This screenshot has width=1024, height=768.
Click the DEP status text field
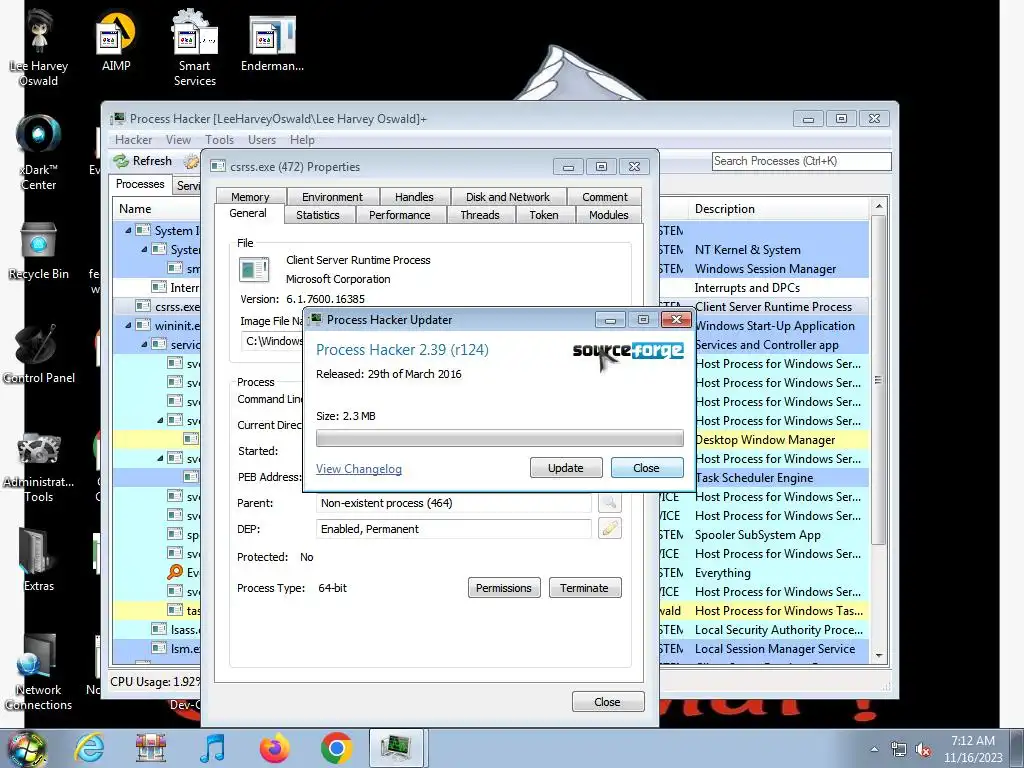click(454, 529)
